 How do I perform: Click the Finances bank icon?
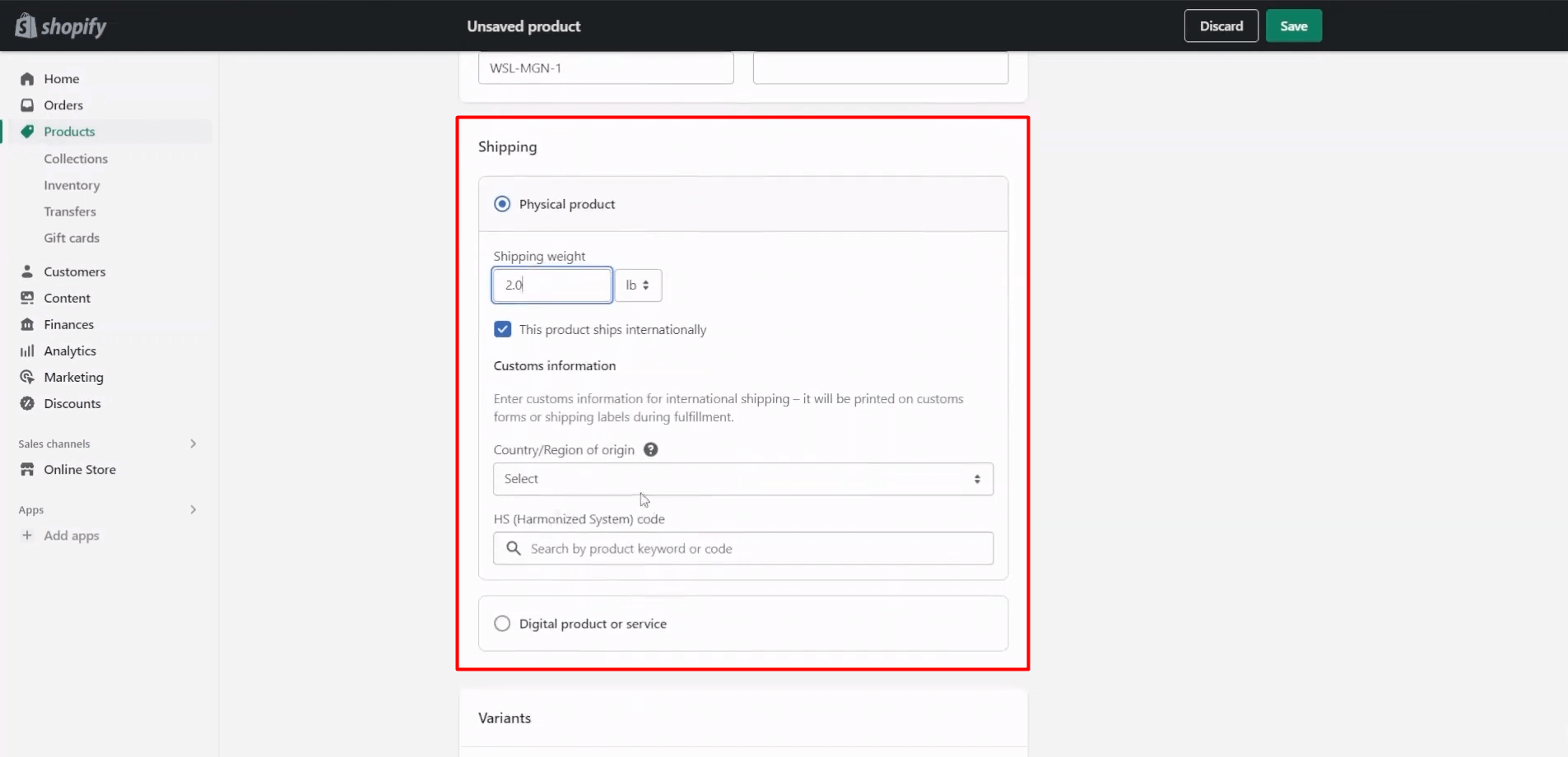click(27, 324)
